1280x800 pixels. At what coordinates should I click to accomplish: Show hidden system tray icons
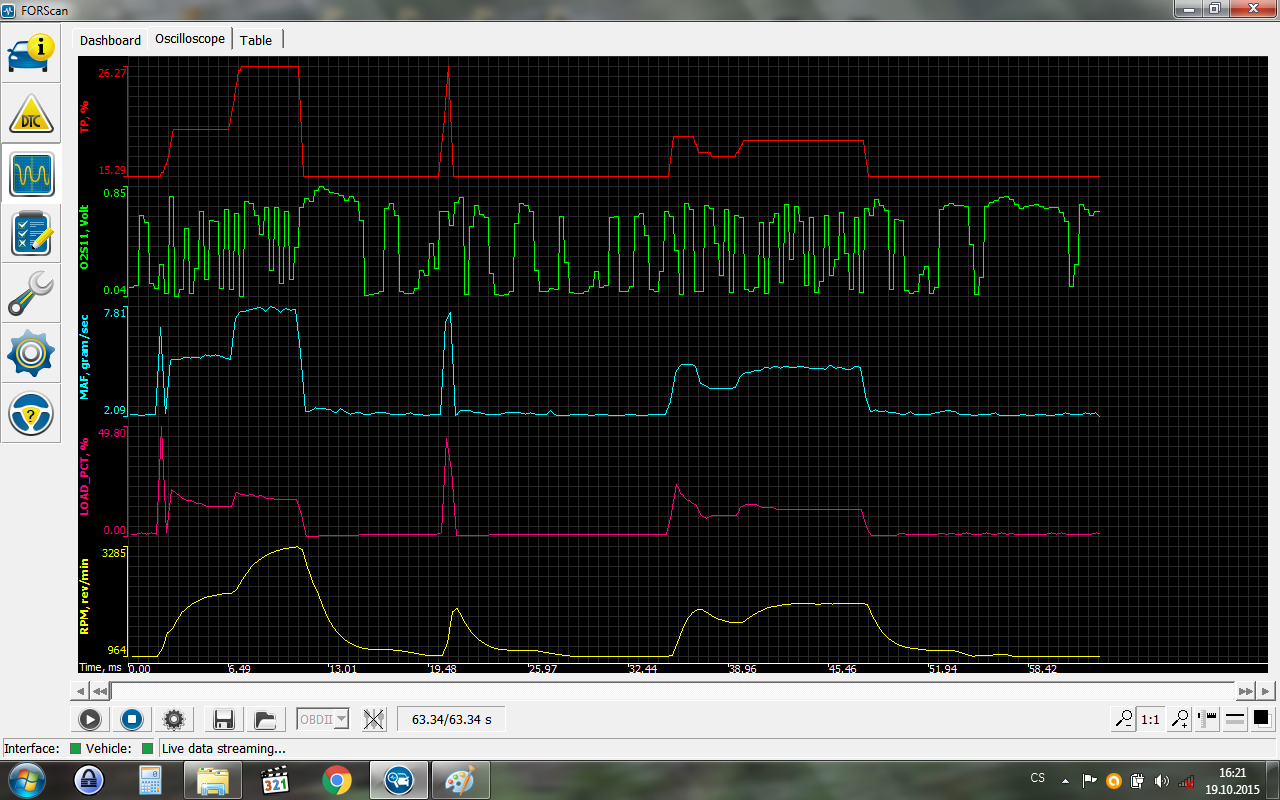click(1065, 780)
